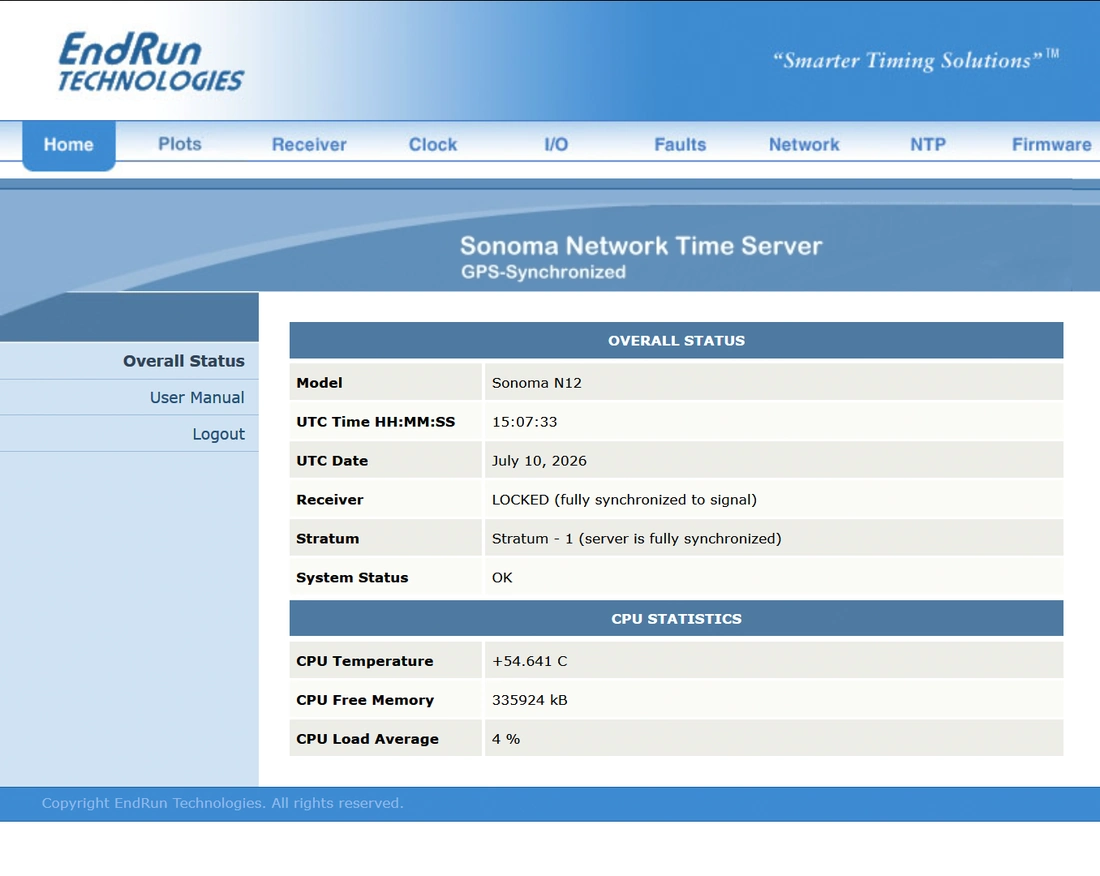Click the Model row label
Viewport: 1100px width, 876px height.
319,383
